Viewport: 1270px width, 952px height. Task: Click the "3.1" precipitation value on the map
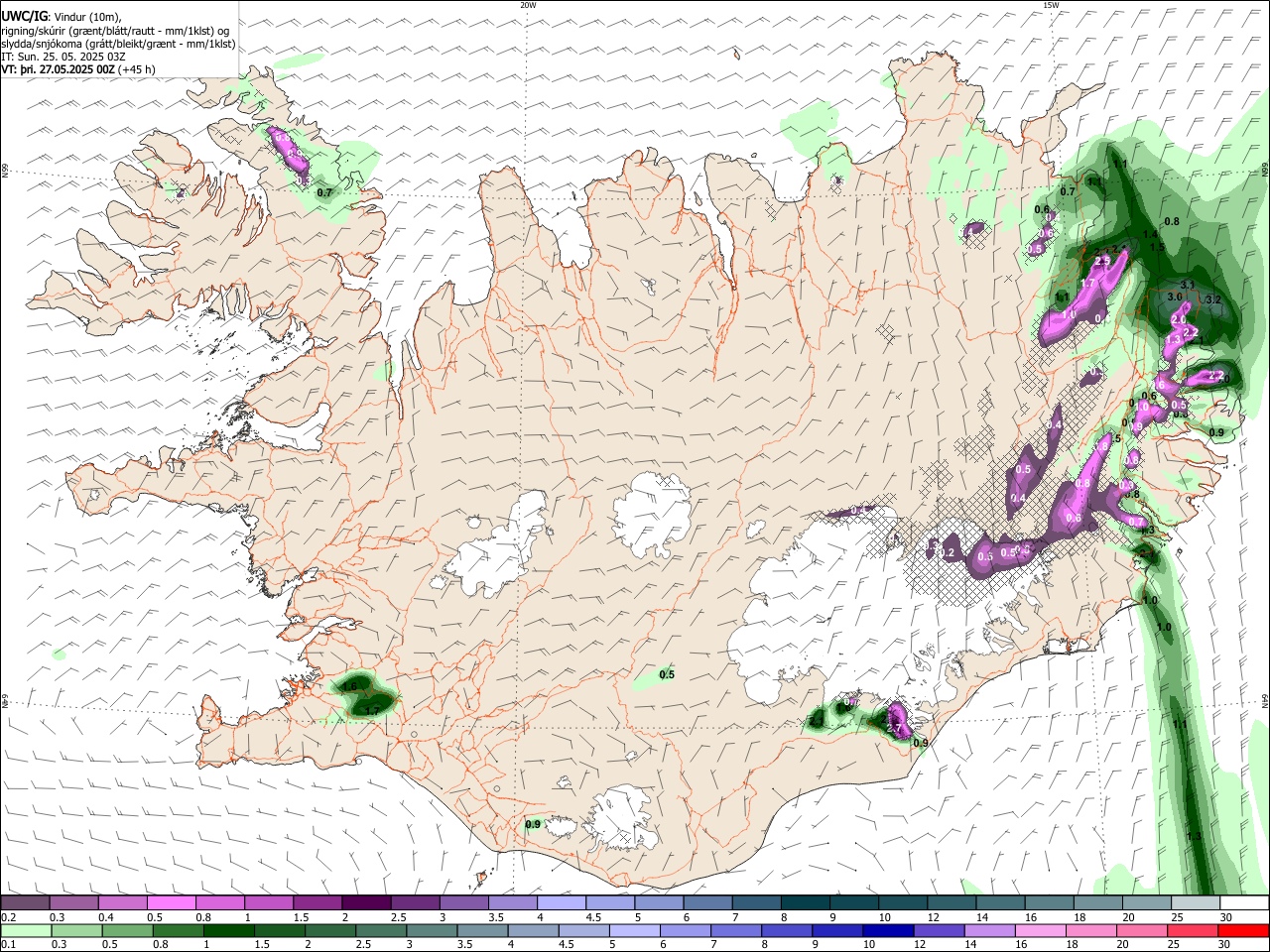click(1188, 286)
